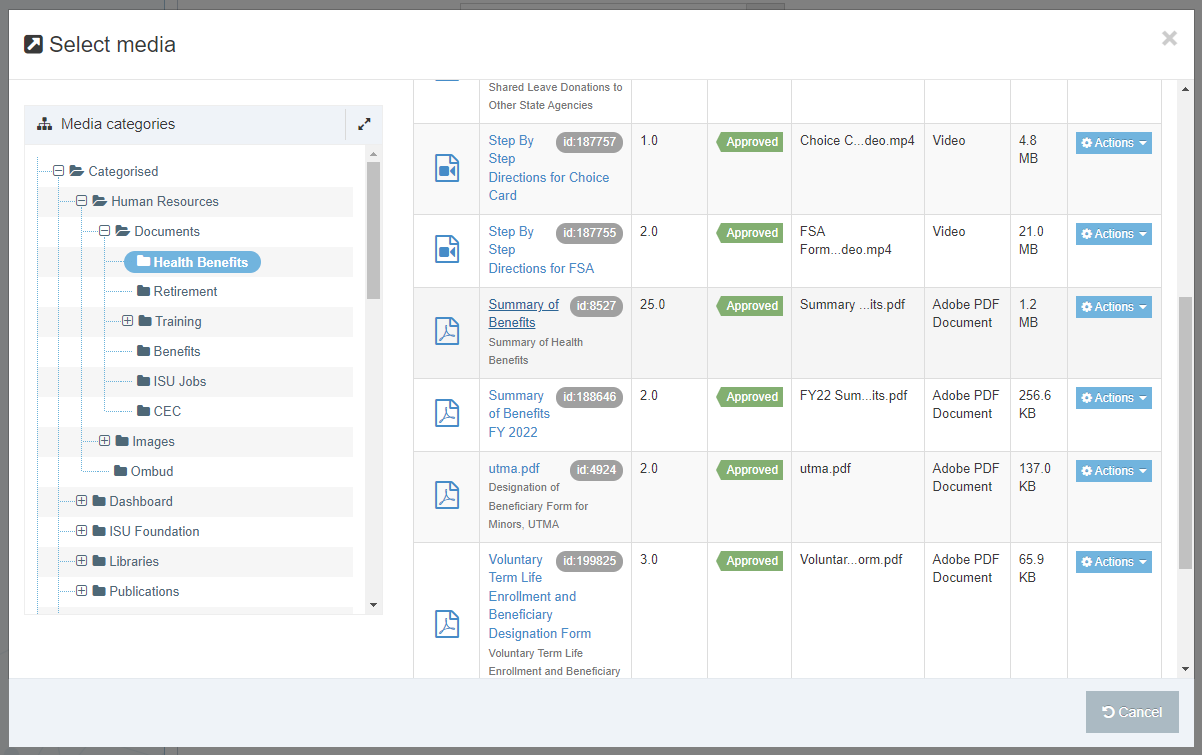Open Actions menu for Step By Step FSA
The image size is (1203, 755).
pos(1113,234)
